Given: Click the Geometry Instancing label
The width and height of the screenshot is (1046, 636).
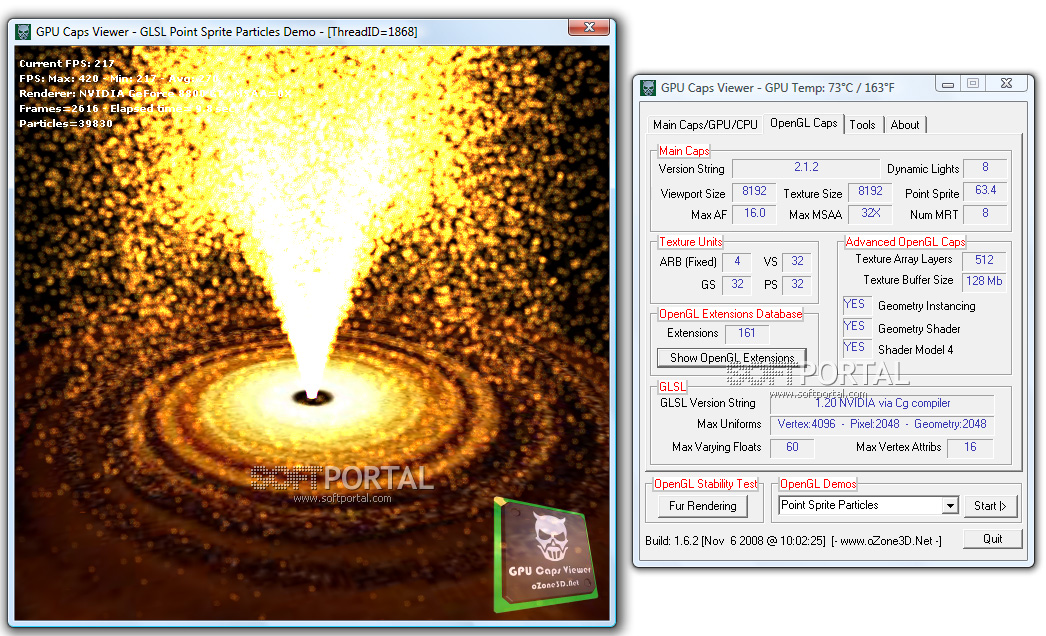Looking at the screenshot, I should point(927,306).
